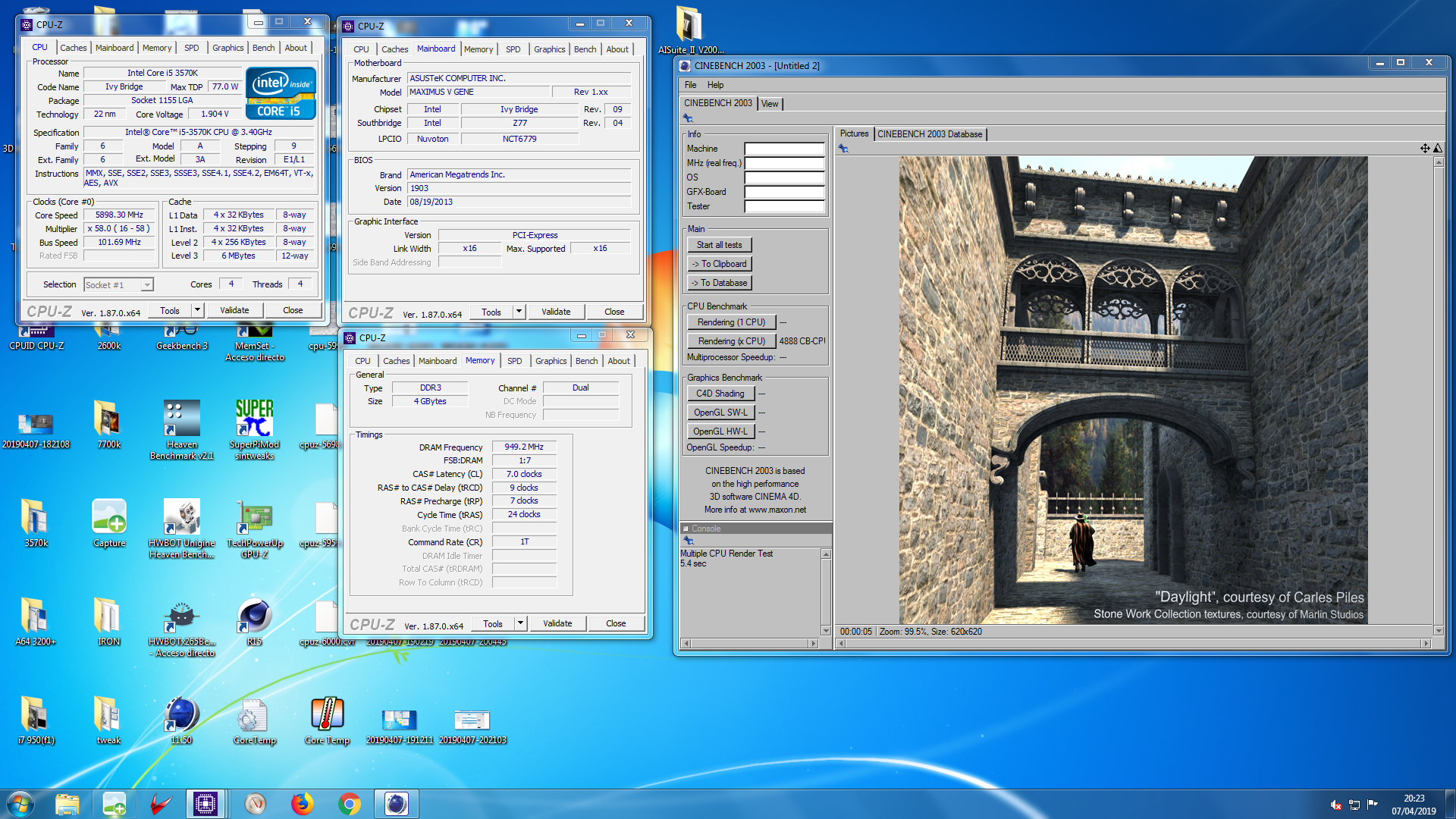1456x819 pixels.
Task: Click the Tester input field
Action: (784, 206)
